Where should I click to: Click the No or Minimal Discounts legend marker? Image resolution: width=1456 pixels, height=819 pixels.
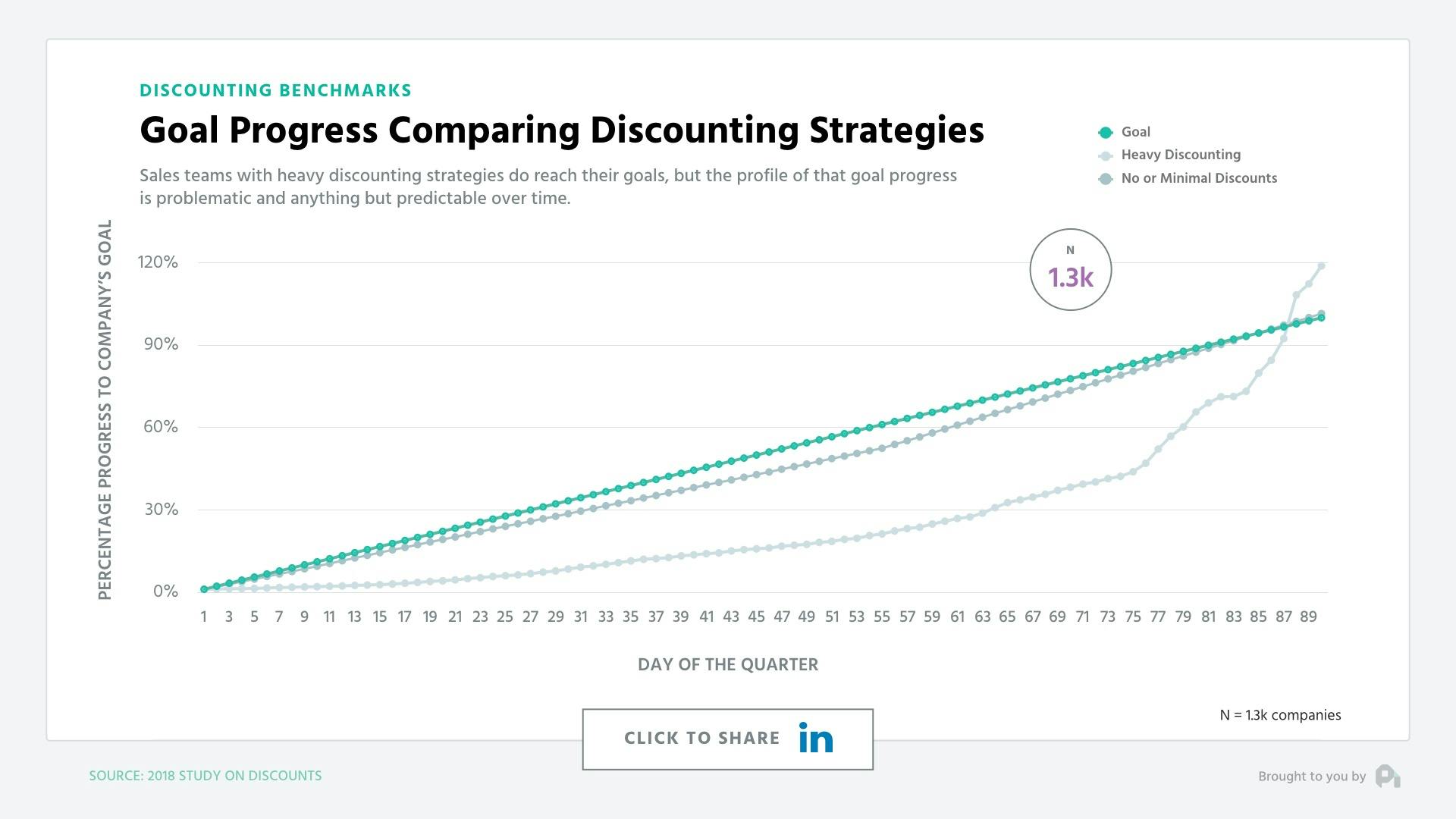click(1104, 178)
